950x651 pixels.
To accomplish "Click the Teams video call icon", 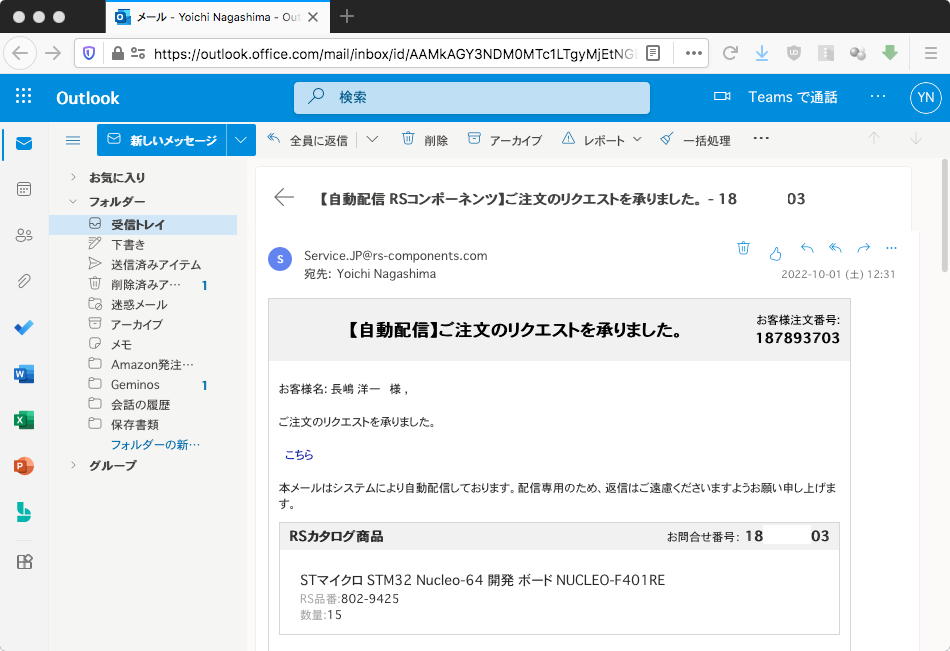I will pyautogui.click(x=722, y=96).
